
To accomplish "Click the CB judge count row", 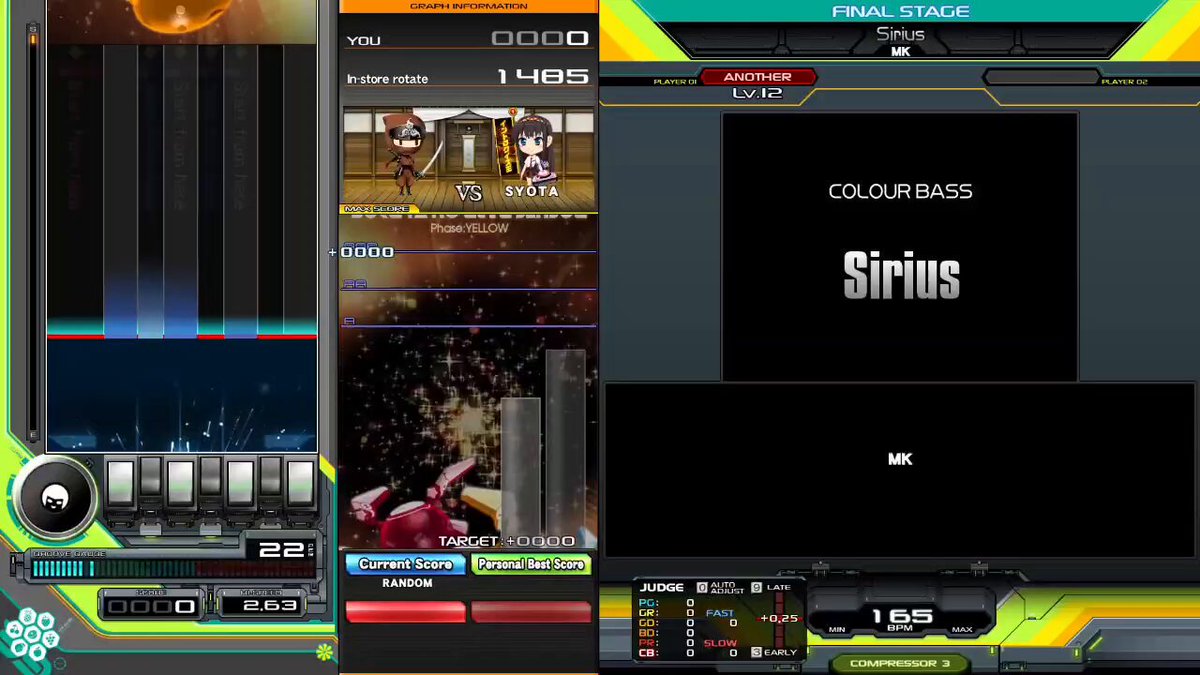I will [666, 653].
